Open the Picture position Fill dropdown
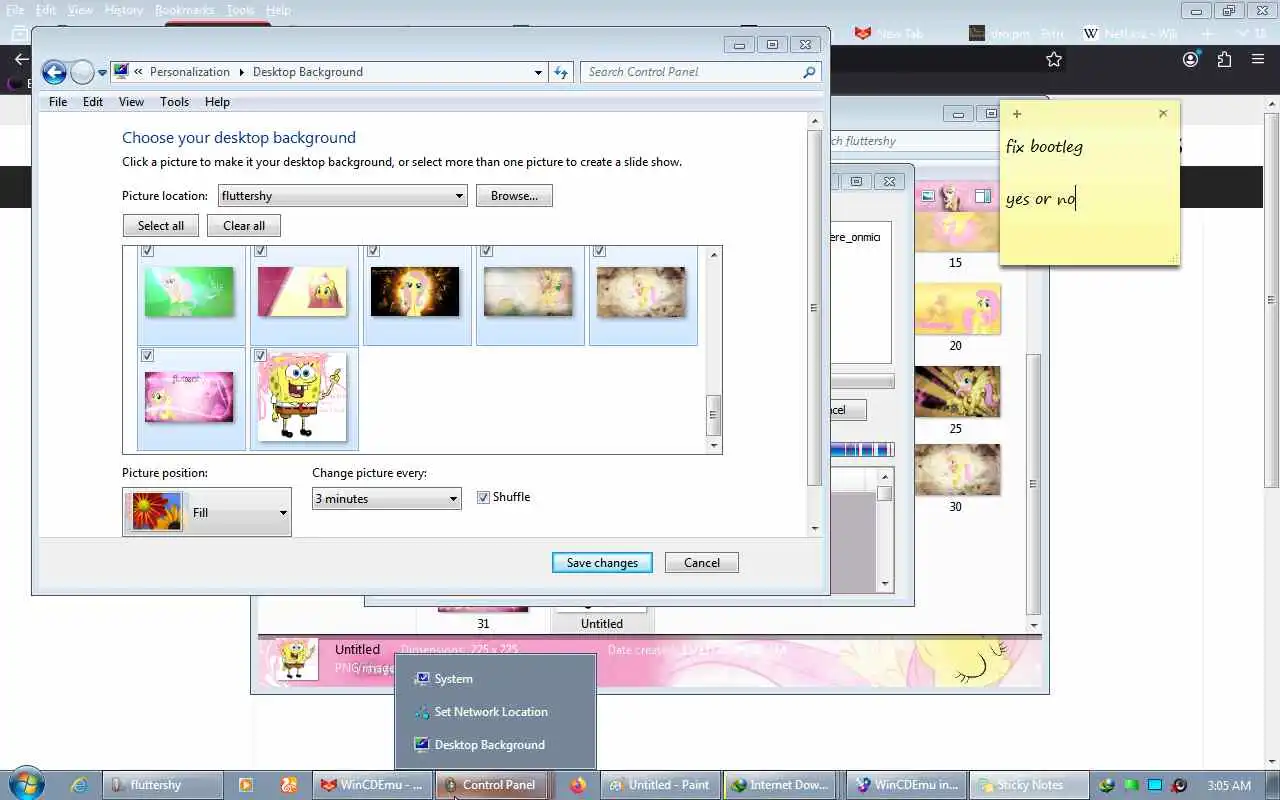The width and height of the screenshot is (1280, 800). tap(207, 512)
